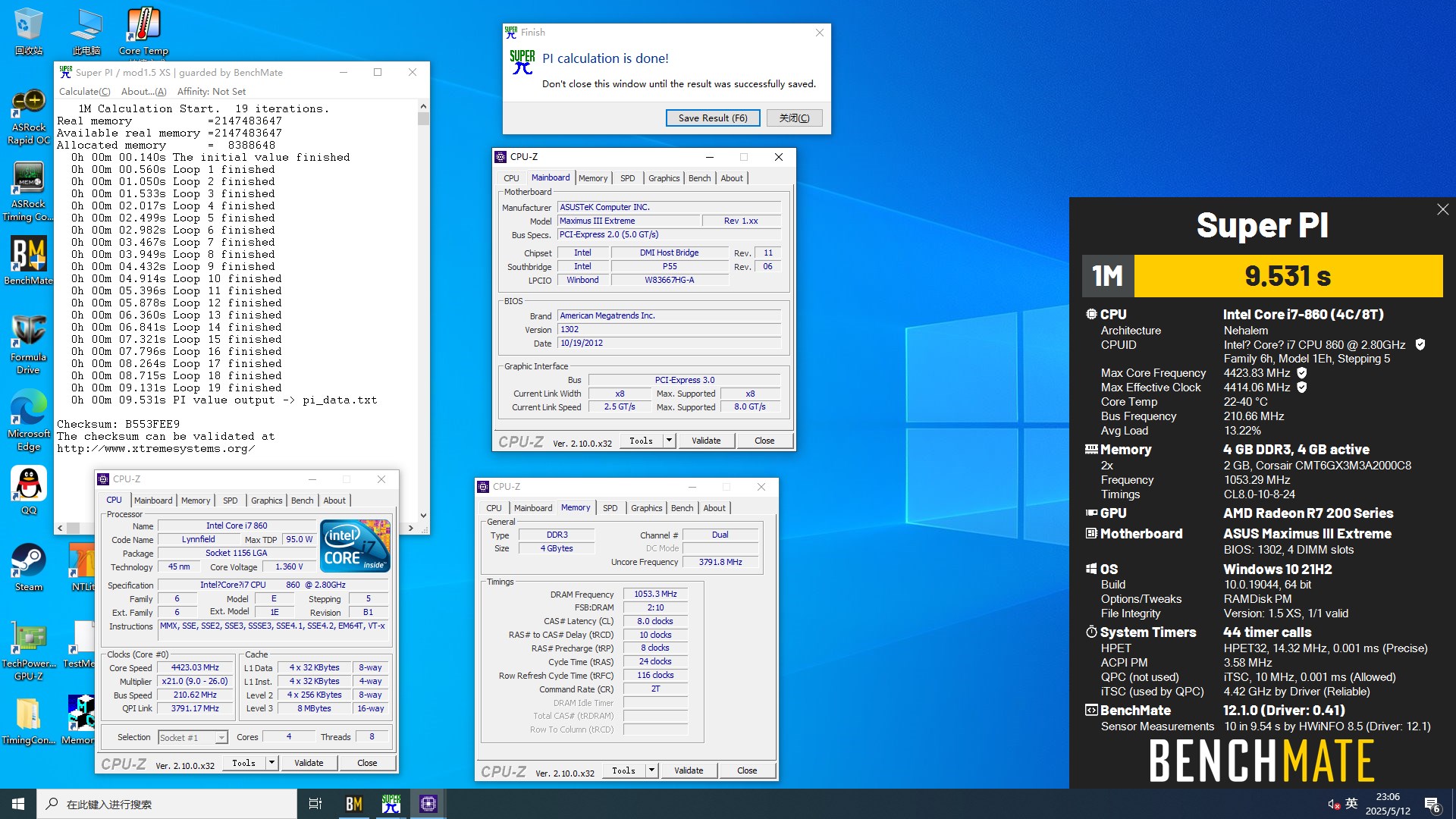1456x819 pixels.
Task: Open TechPowerUp GPU-Z desktop icon
Action: (28, 651)
